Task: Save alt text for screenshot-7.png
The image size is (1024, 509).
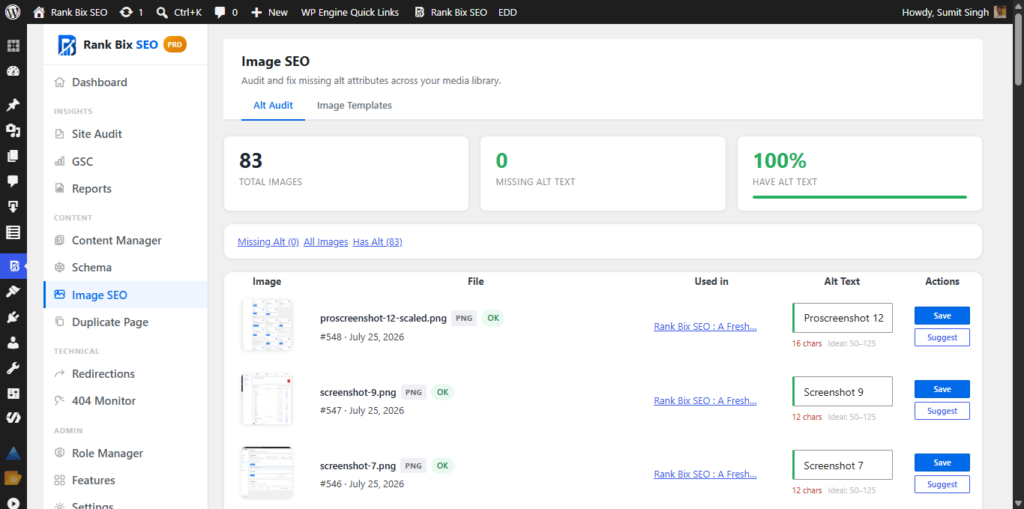Action: [x=942, y=463]
